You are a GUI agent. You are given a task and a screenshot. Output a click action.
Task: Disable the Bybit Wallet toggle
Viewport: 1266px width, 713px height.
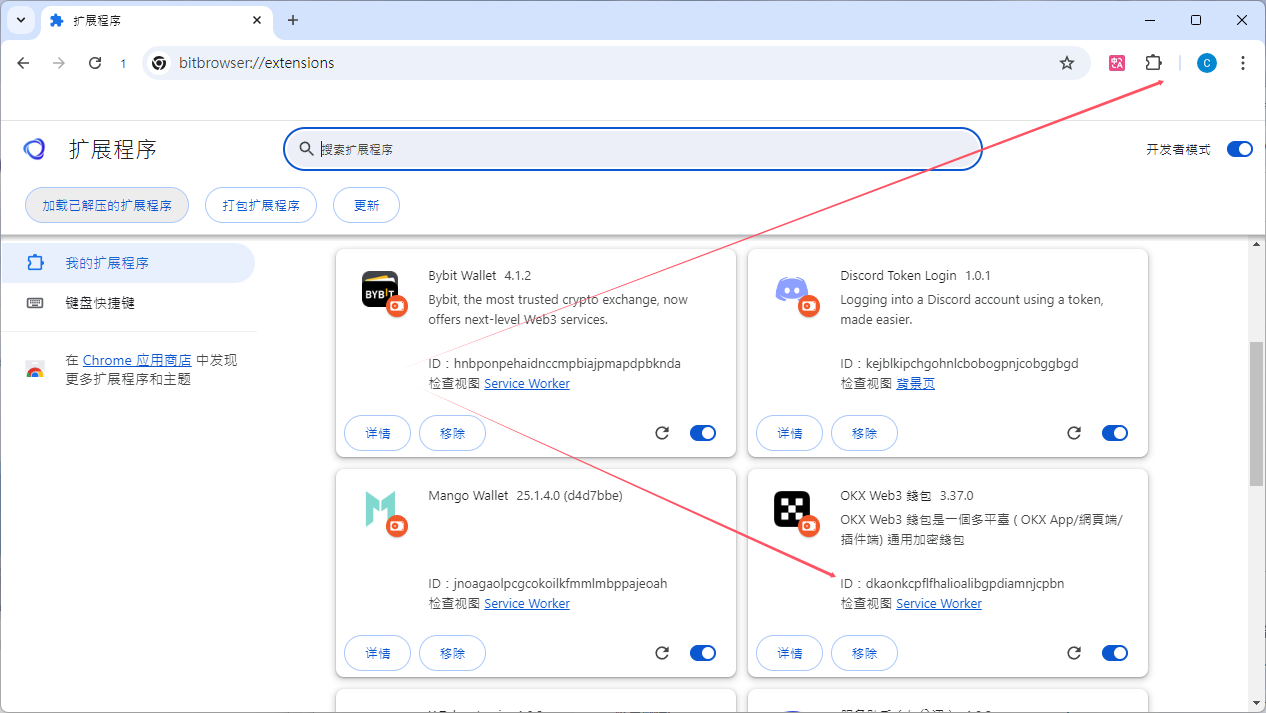pos(703,433)
